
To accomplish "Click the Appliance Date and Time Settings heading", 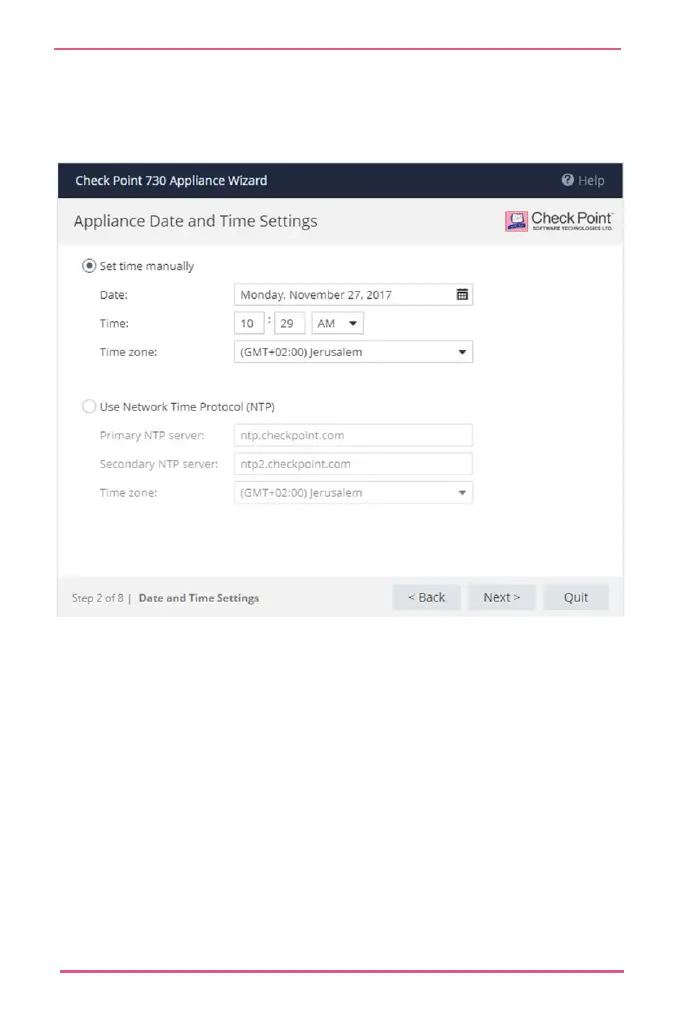I will 195,221.
